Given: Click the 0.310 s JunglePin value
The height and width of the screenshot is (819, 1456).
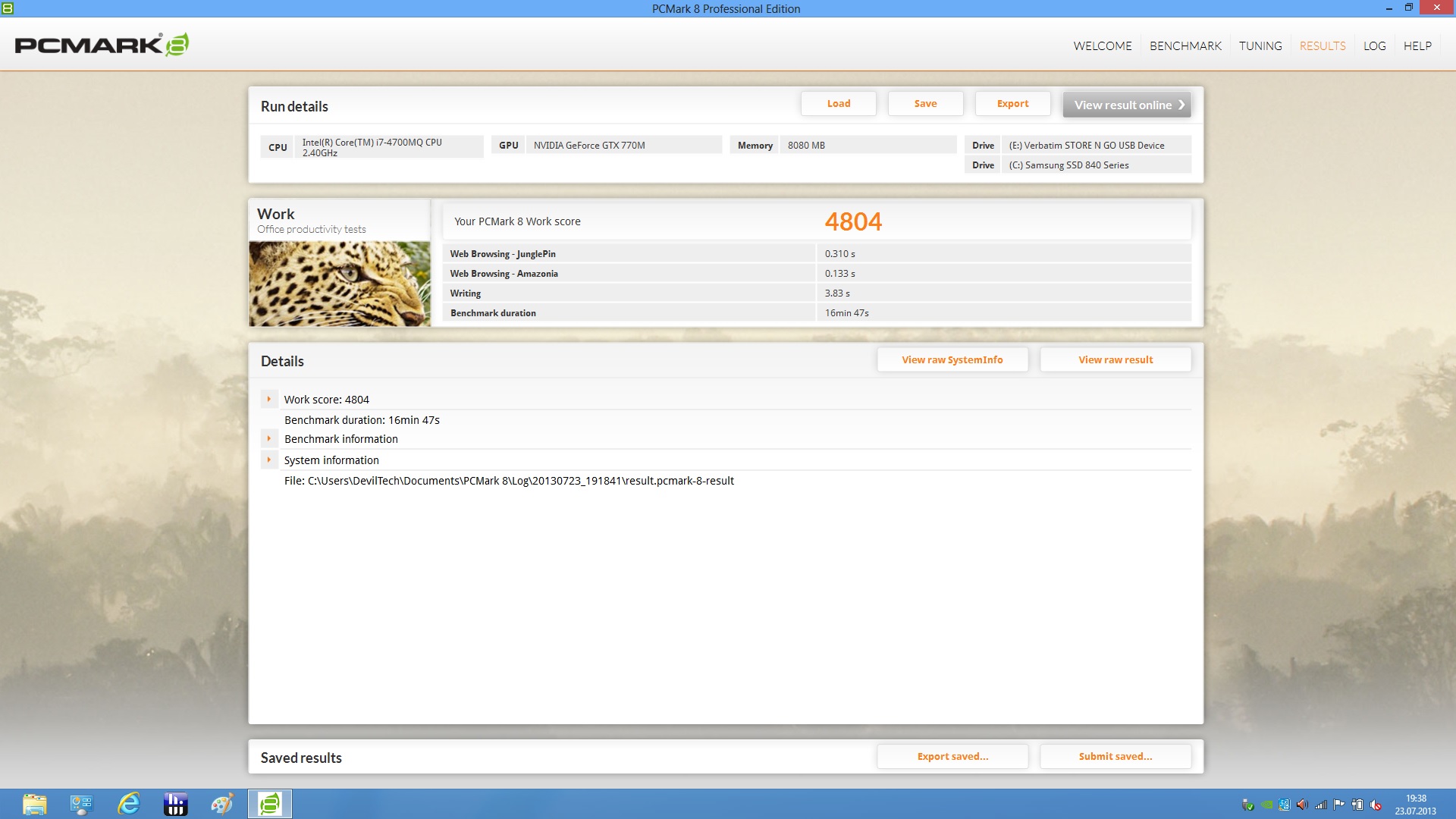Looking at the screenshot, I should [x=839, y=254].
